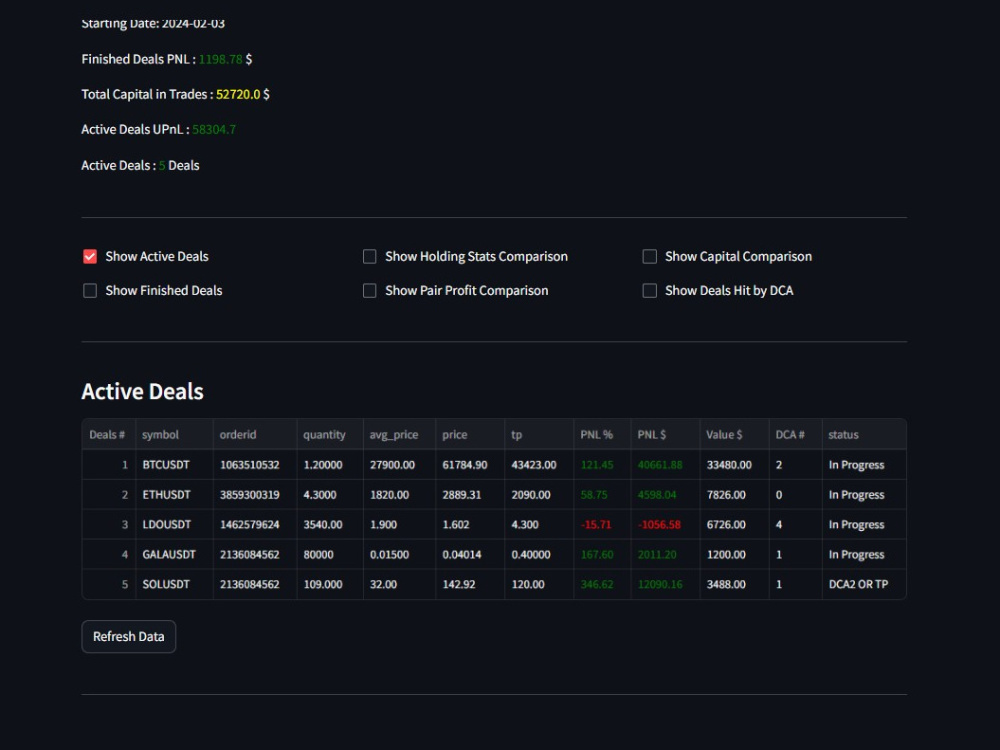1000x750 pixels.
Task: Click DCA2 OR TP status cell
Action: 864,584
